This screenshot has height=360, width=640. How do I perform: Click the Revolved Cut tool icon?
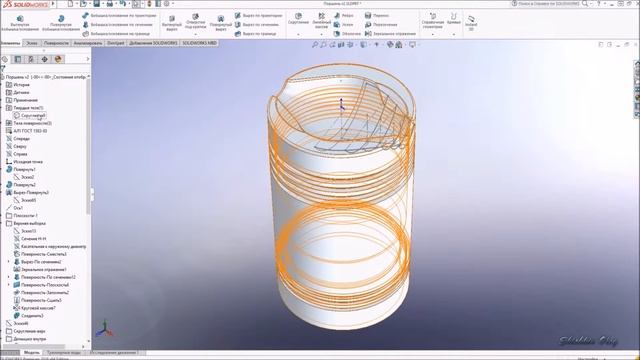click(221, 18)
